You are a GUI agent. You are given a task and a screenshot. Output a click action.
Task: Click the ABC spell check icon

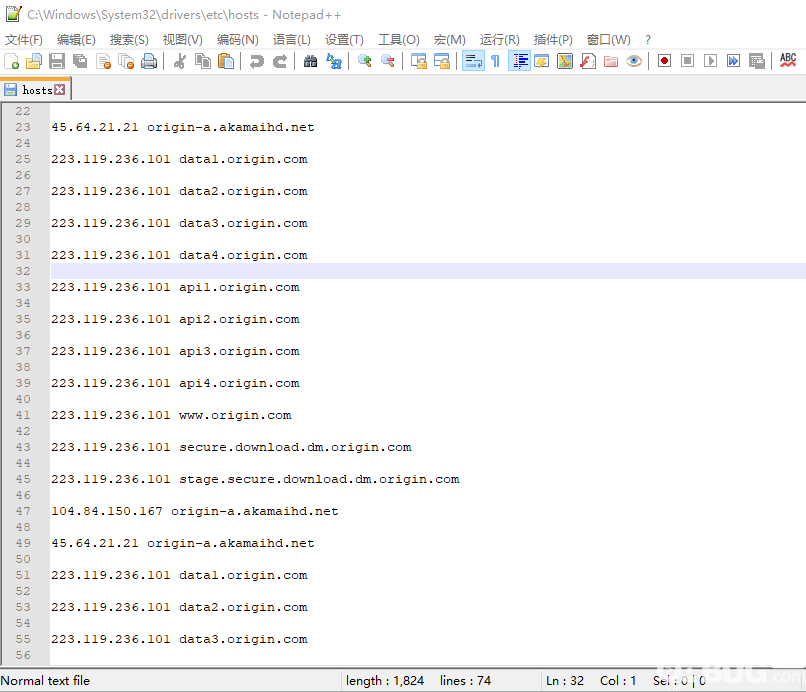tap(787, 61)
